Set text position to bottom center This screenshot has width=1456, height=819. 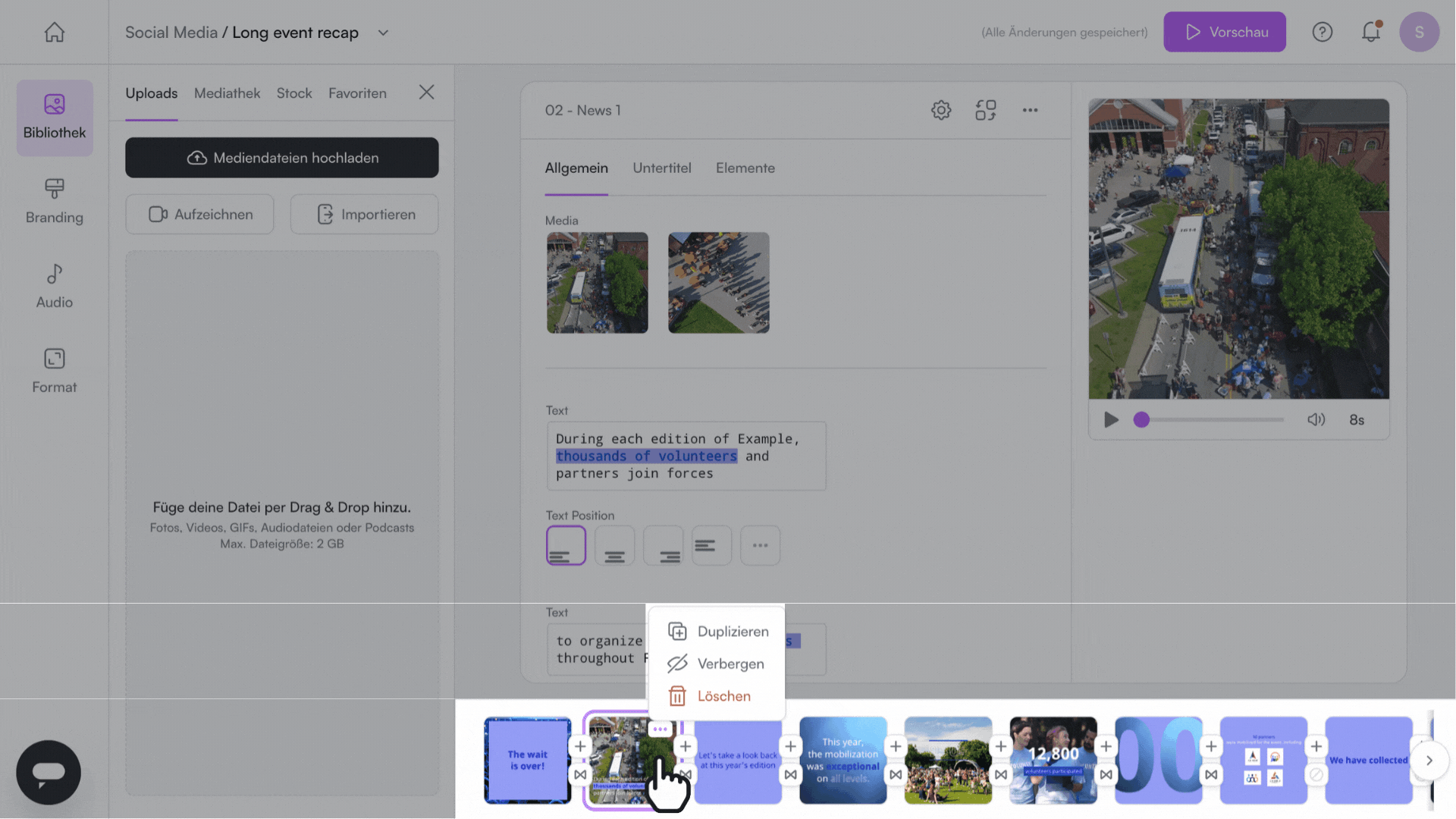[614, 545]
